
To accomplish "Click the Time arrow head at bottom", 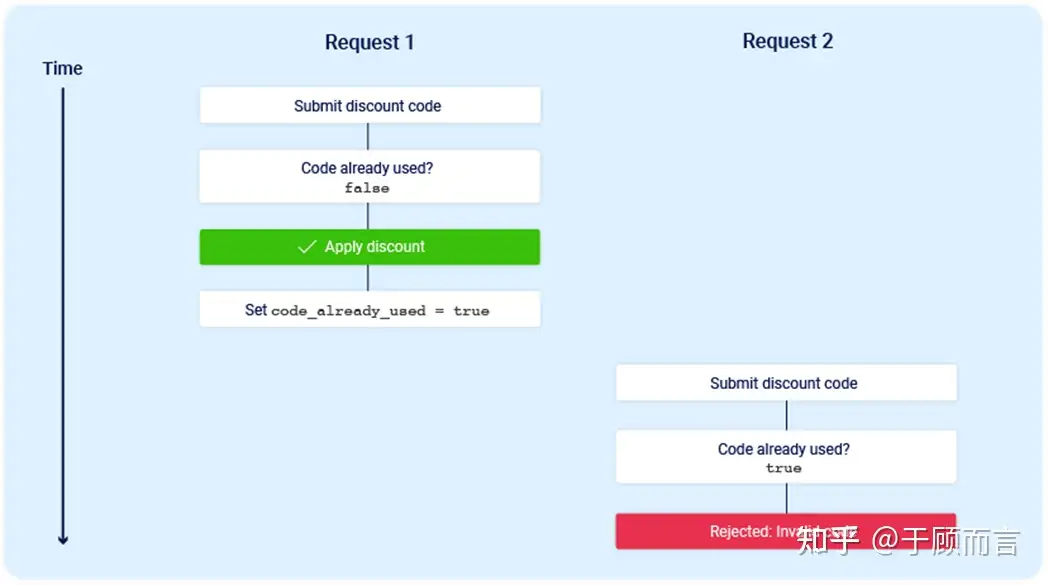I will 63,539.
